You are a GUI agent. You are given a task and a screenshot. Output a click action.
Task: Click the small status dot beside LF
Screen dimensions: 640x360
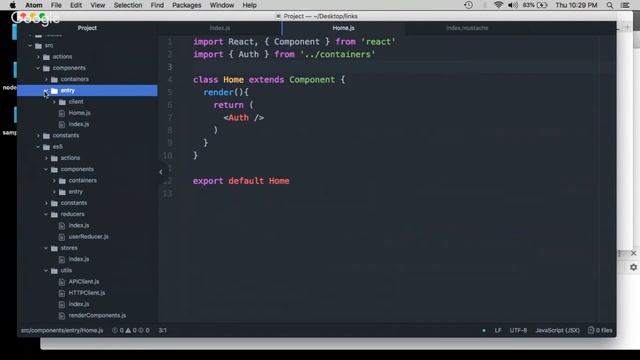(484, 330)
